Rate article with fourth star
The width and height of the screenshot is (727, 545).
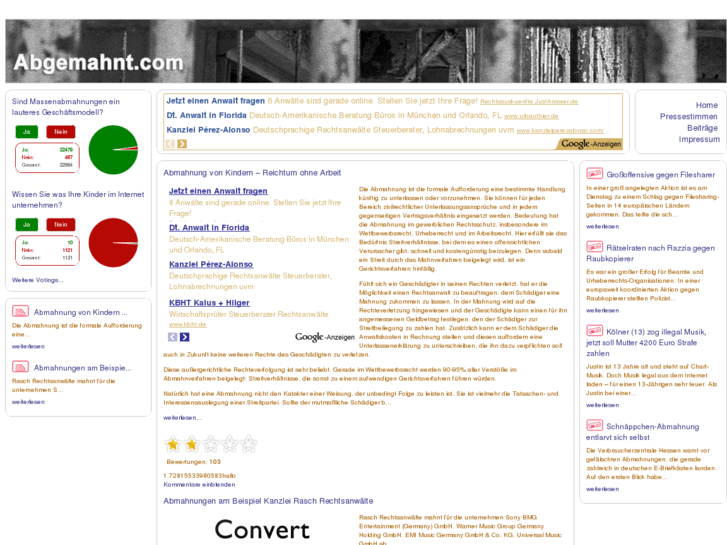pyautogui.click(x=230, y=444)
